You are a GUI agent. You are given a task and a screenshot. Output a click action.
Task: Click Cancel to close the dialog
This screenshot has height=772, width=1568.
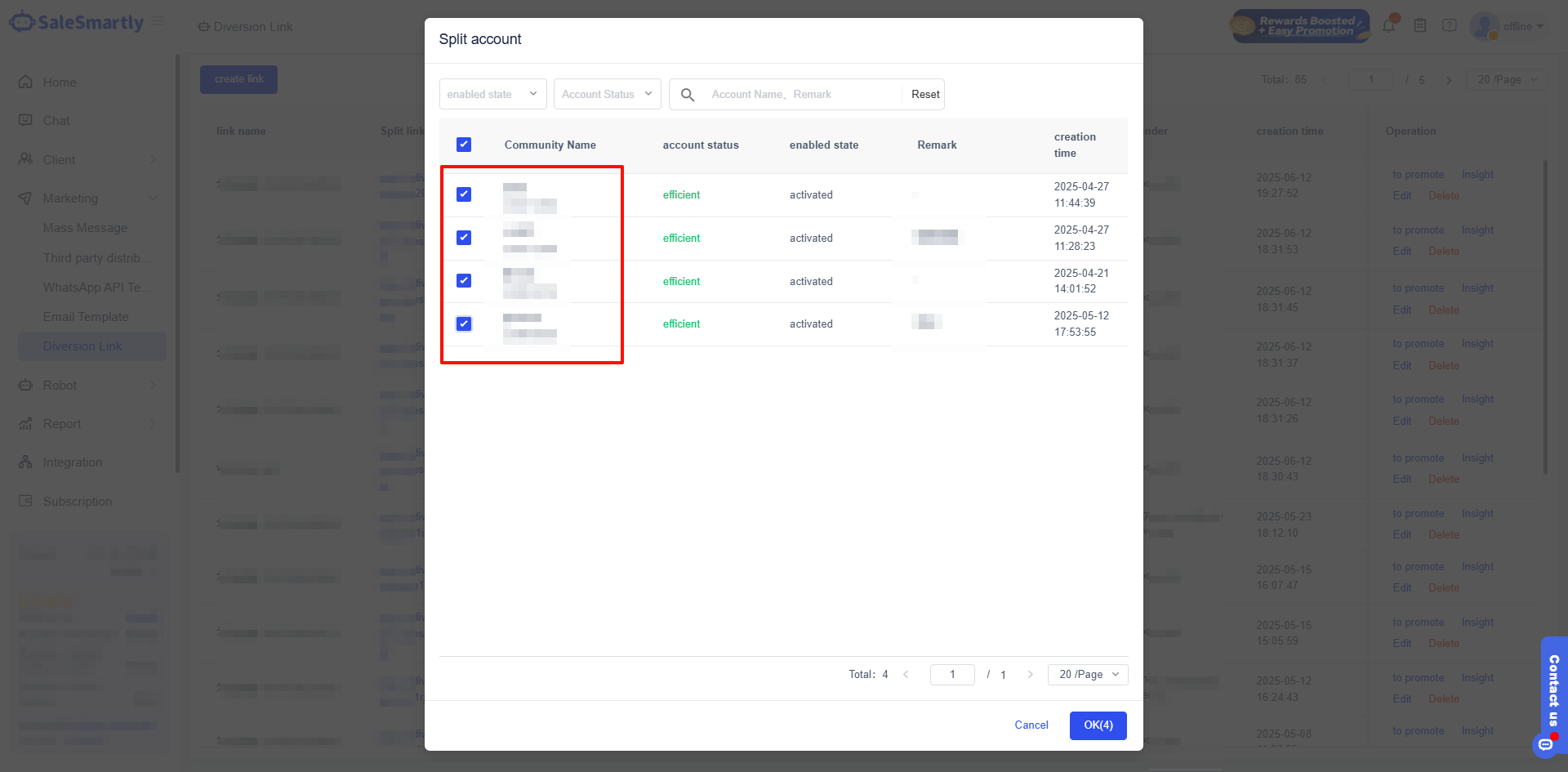coord(1031,725)
